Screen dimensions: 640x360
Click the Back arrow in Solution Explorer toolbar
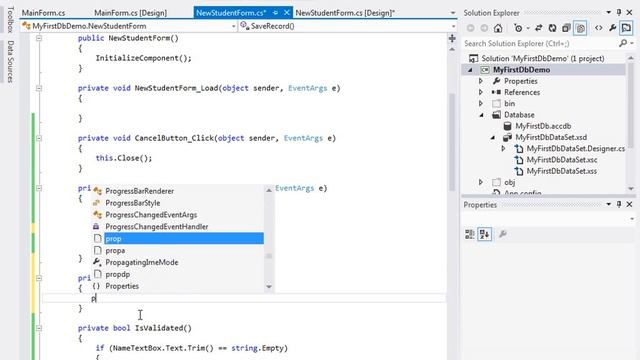(x=471, y=28)
